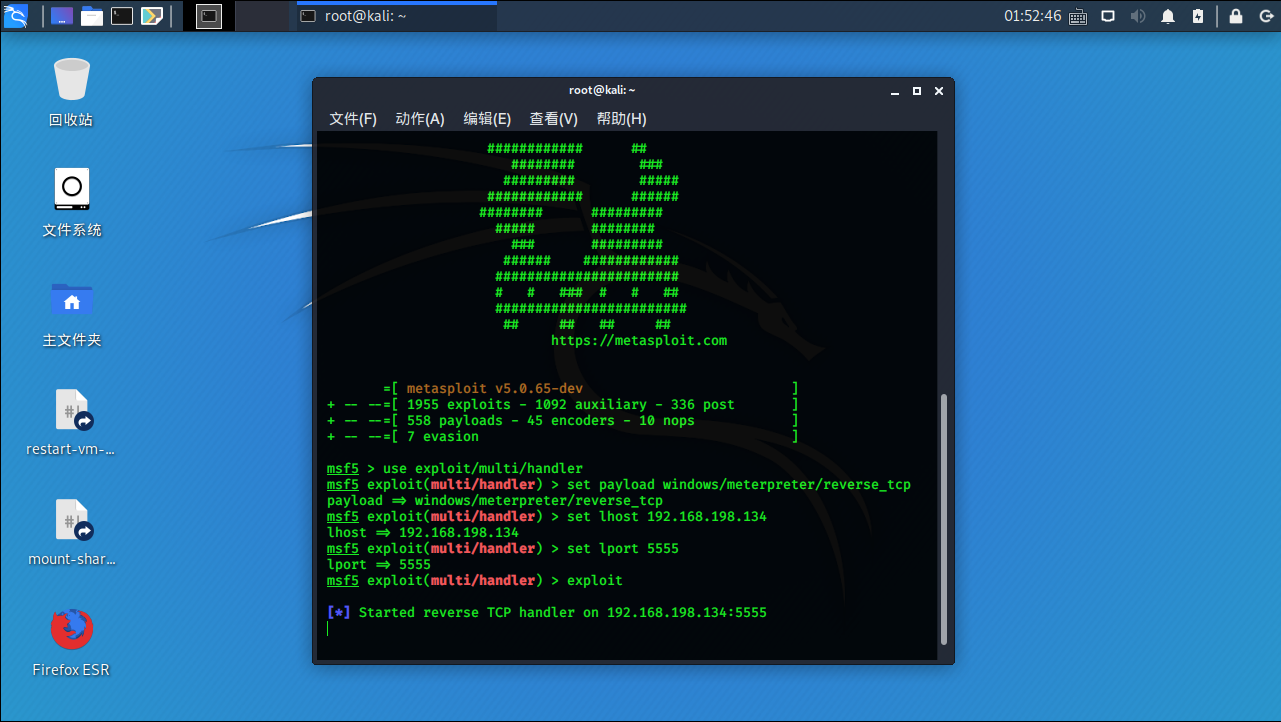Toggle the volume speaker tray icon

pyautogui.click(x=1138, y=16)
